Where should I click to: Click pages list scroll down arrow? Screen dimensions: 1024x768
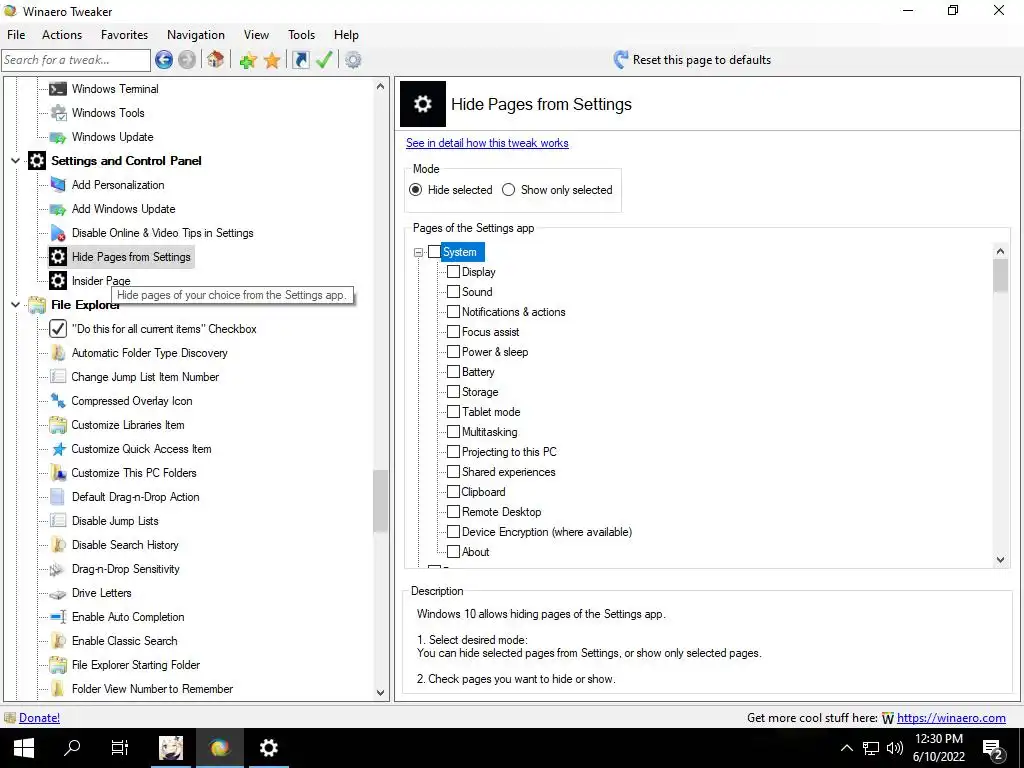[x=1000, y=560]
